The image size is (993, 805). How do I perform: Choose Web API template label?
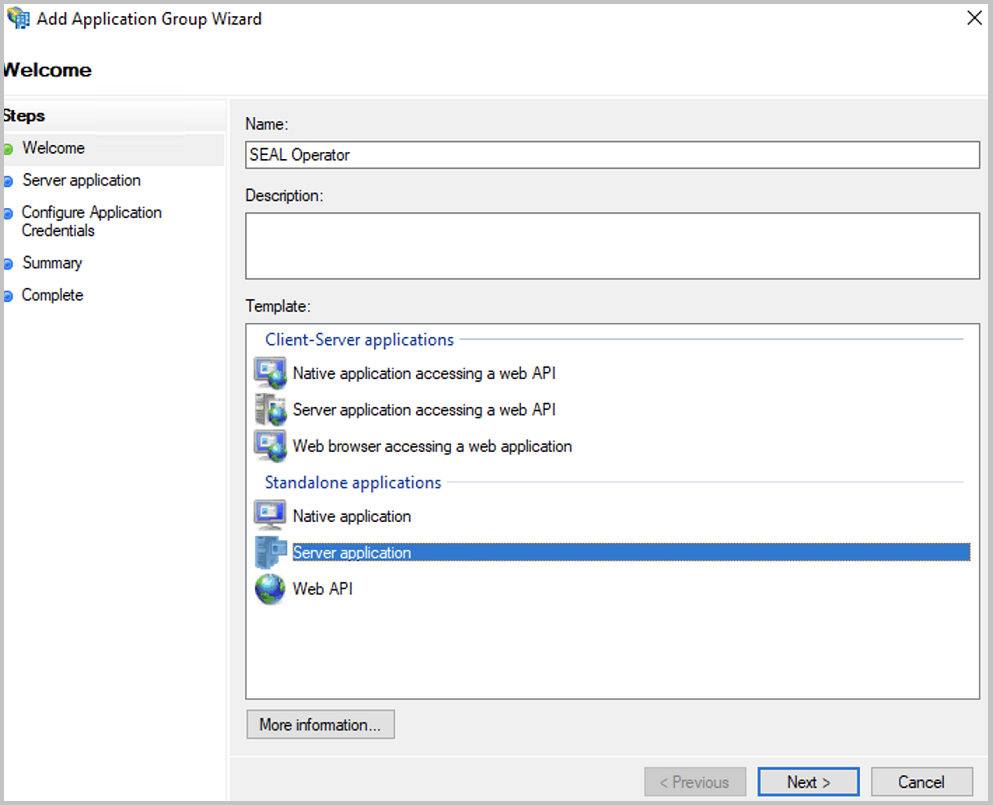click(x=322, y=589)
